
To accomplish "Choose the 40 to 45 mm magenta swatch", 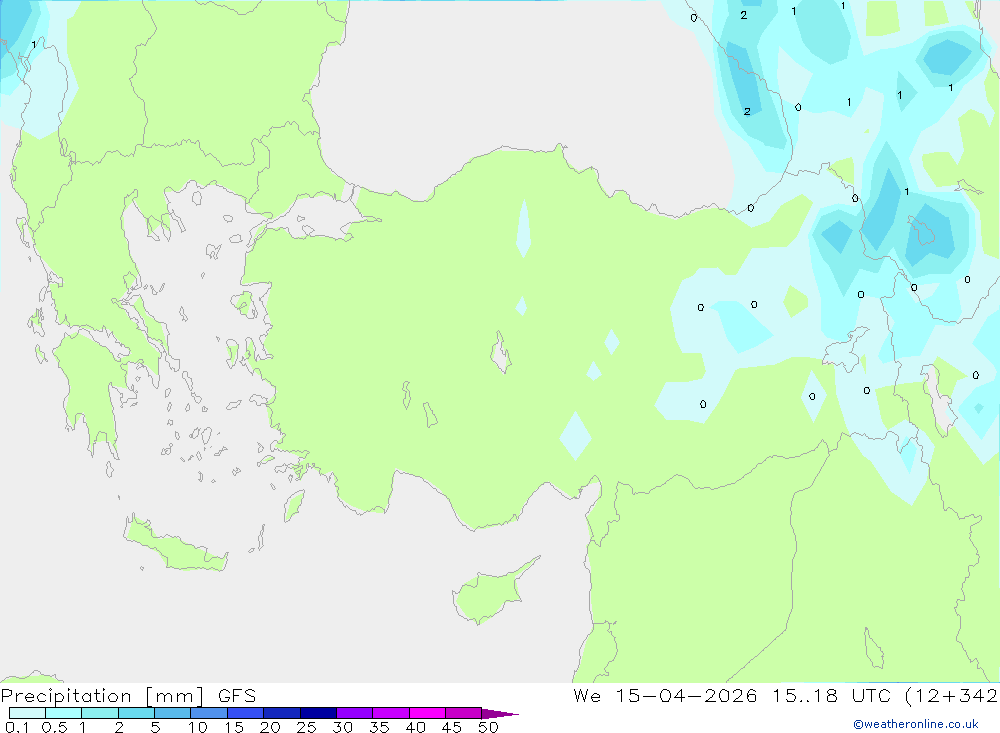I will 427,713.
